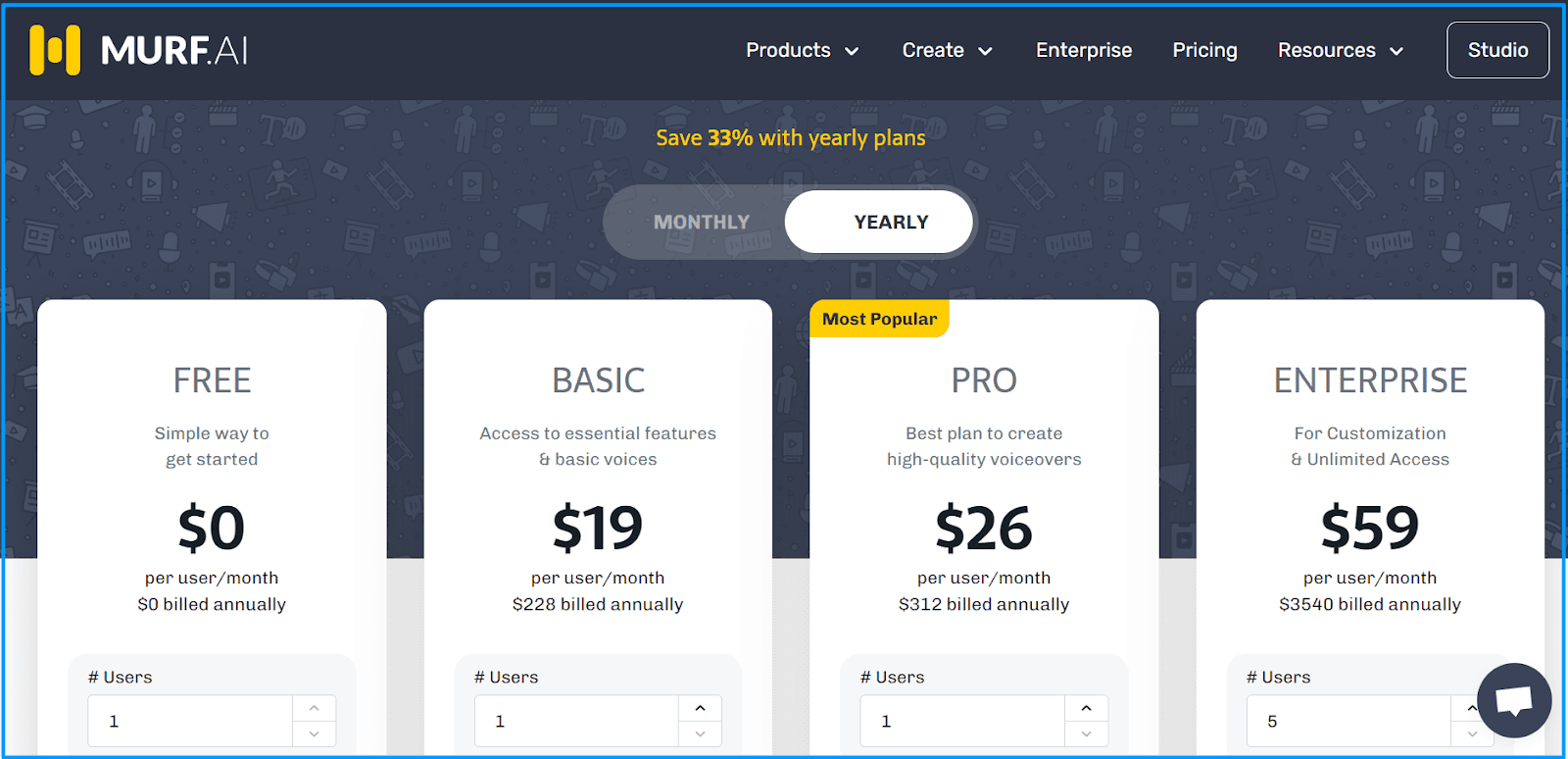
Task: Launch the Studio button
Action: (1497, 50)
